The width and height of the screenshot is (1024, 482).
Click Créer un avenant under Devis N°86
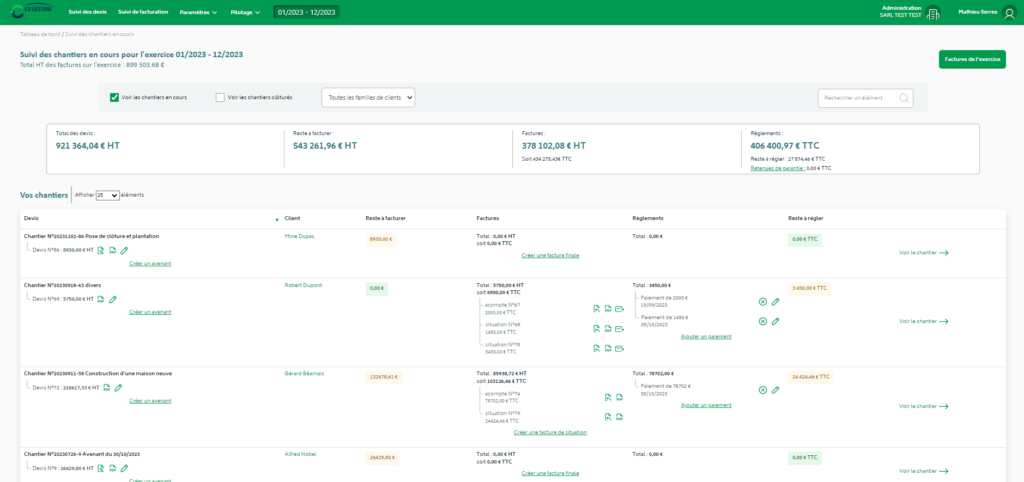(x=150, y=263)
